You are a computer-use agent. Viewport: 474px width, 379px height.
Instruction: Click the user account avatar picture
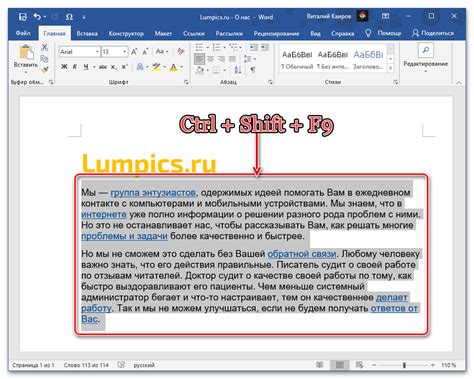click(362, 16)
